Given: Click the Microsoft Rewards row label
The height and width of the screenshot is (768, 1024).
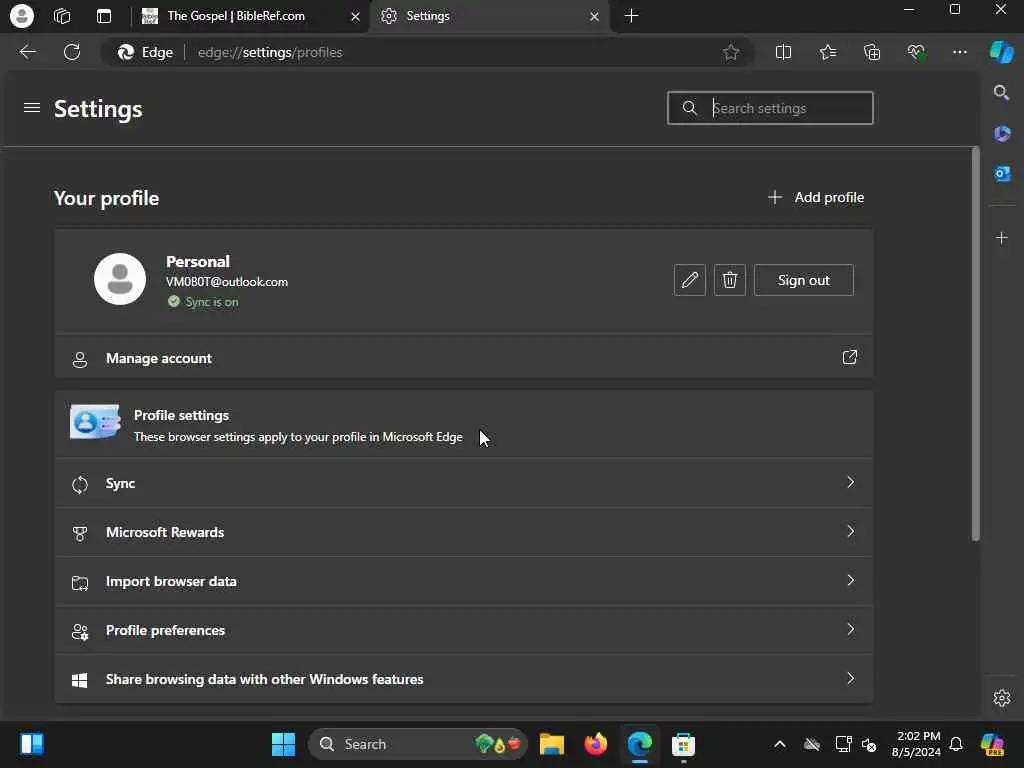Looking at the screenshot, I should [x=165, y=532].
